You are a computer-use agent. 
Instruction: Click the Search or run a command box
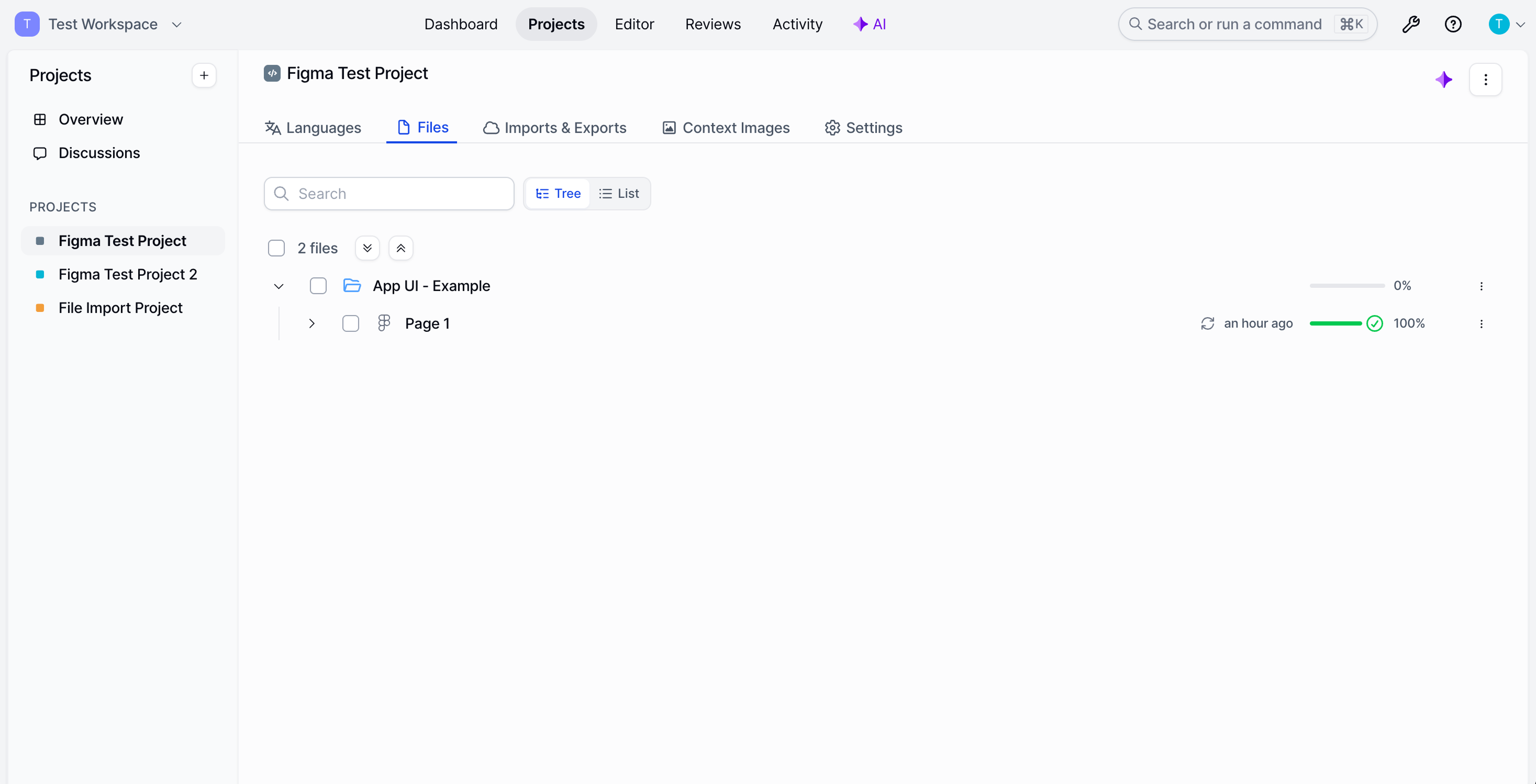(x=1248, y=25)
